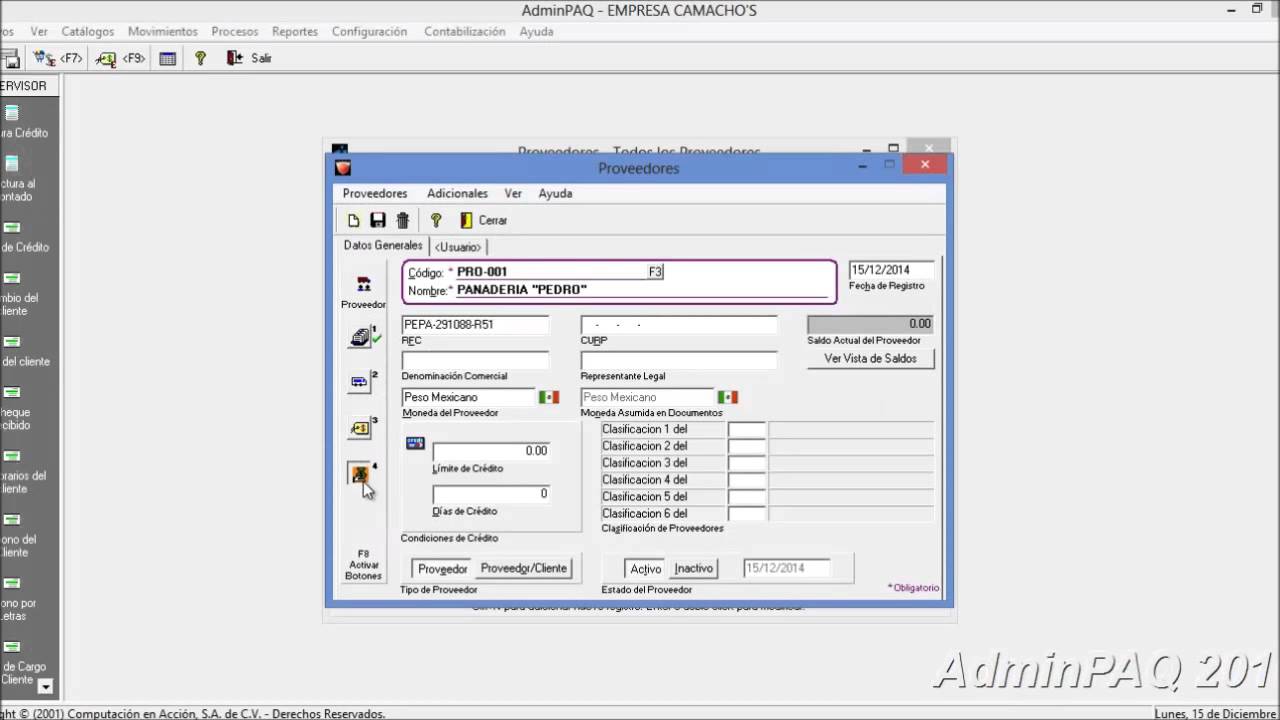Open the Reportes menu
The height and width of the screenshot is (720, 1280).
[x=295, y=31]
